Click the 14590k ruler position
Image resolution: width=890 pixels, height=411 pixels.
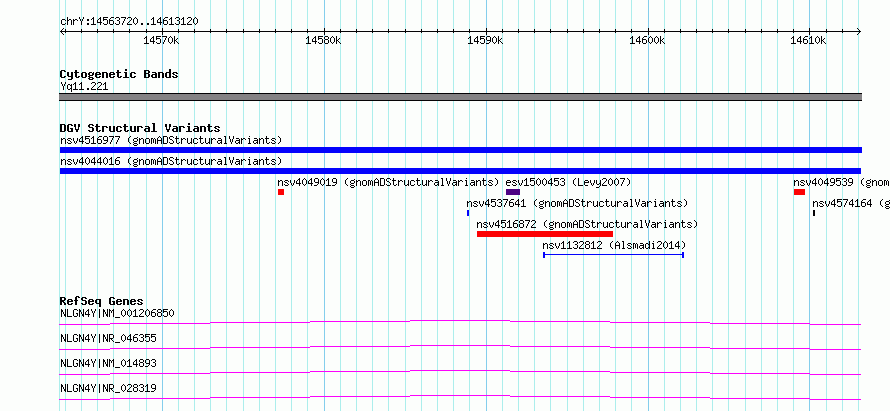coord(486,41)
